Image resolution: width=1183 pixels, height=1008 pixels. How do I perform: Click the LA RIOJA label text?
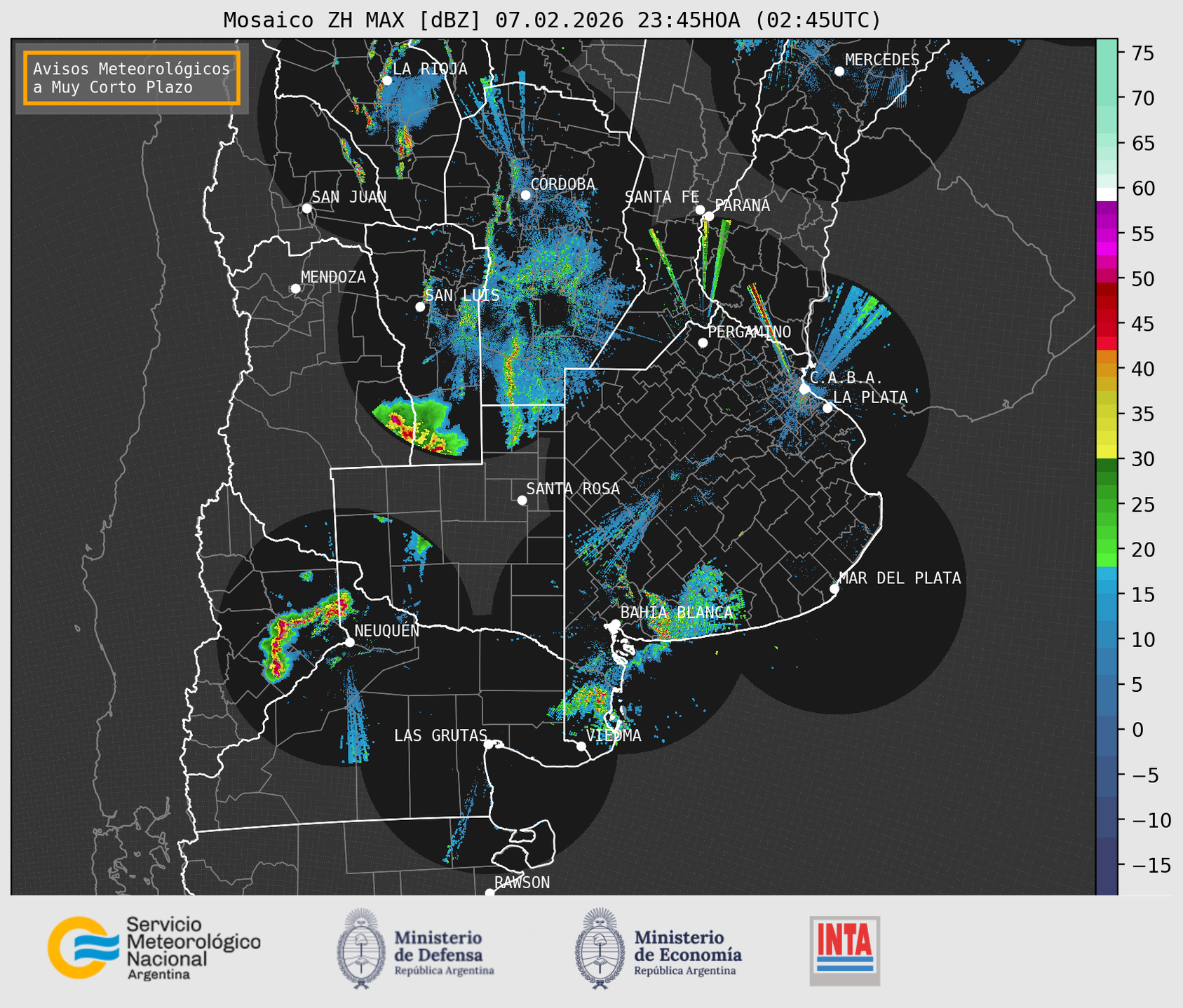[430, 69]
